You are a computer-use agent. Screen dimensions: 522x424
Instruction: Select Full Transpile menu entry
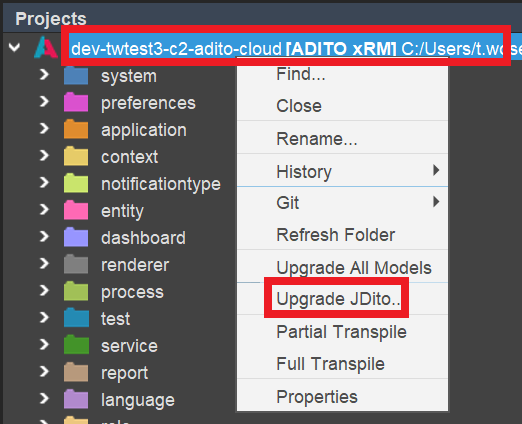pos(342,363)
